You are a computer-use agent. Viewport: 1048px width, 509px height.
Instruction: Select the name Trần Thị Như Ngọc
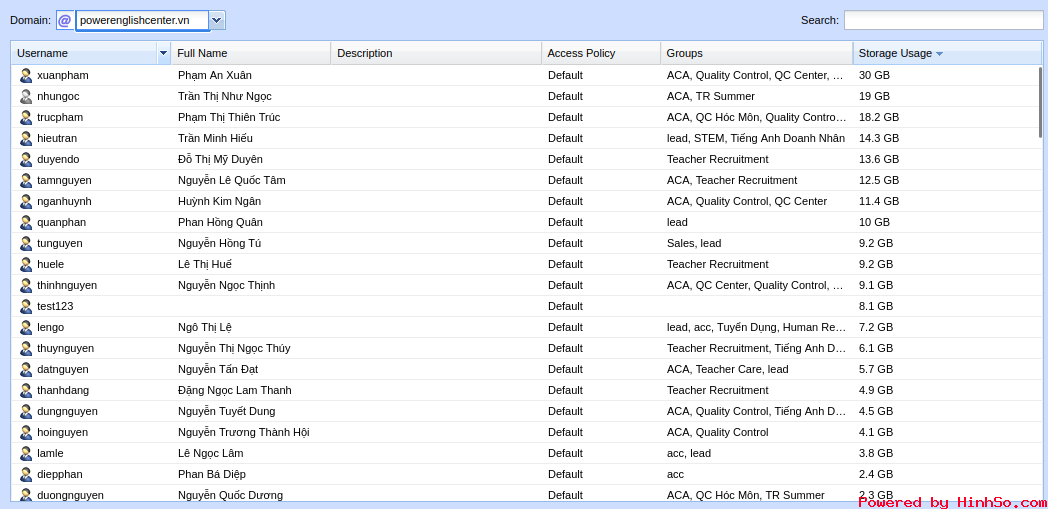click(225, 96)
